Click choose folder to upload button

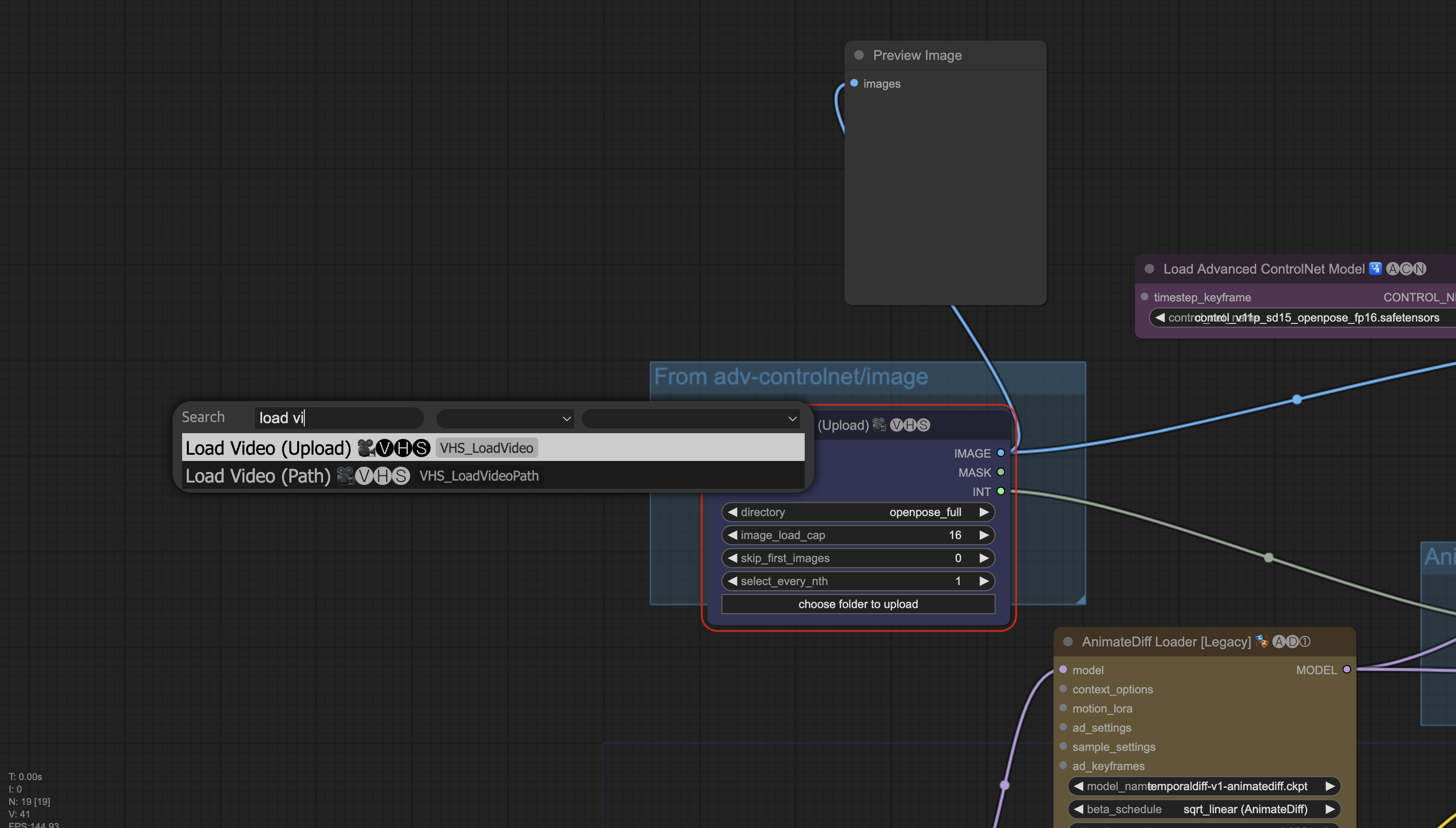point(858,604)
